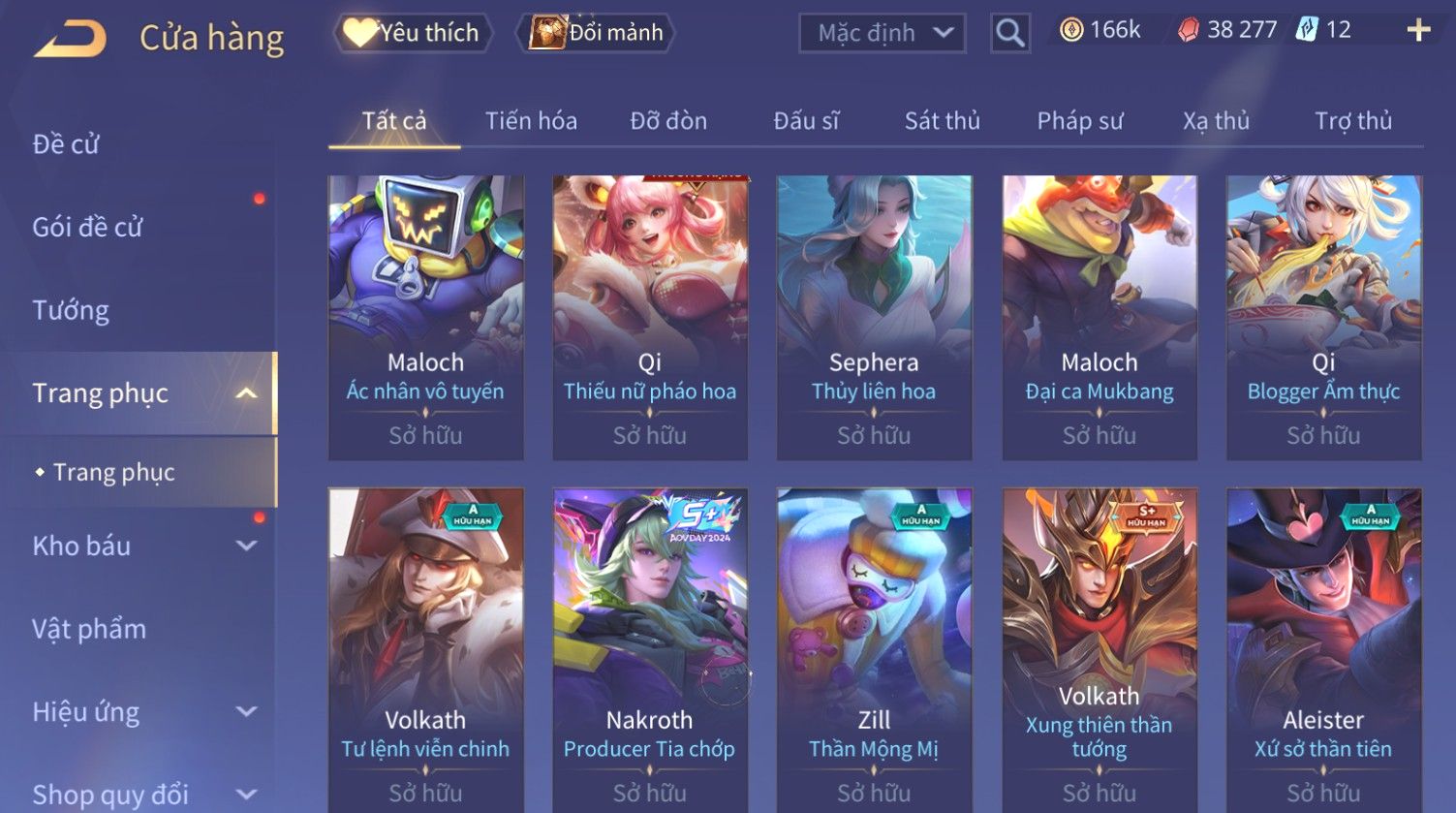This screenshot has width=1456, height=813.
Task: Open the Tướng sidebar menu
Action: click(x=71, y=310)
